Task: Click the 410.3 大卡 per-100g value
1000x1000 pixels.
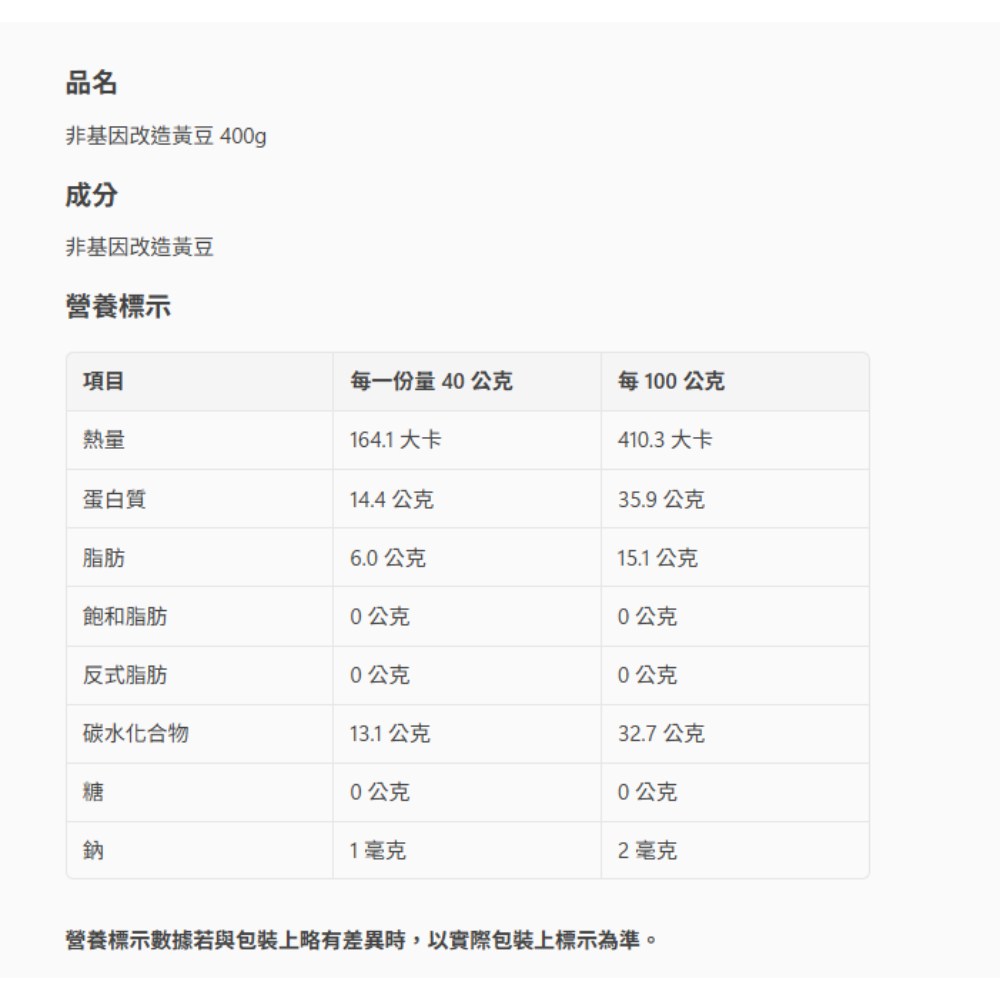Action: [665, 440]
